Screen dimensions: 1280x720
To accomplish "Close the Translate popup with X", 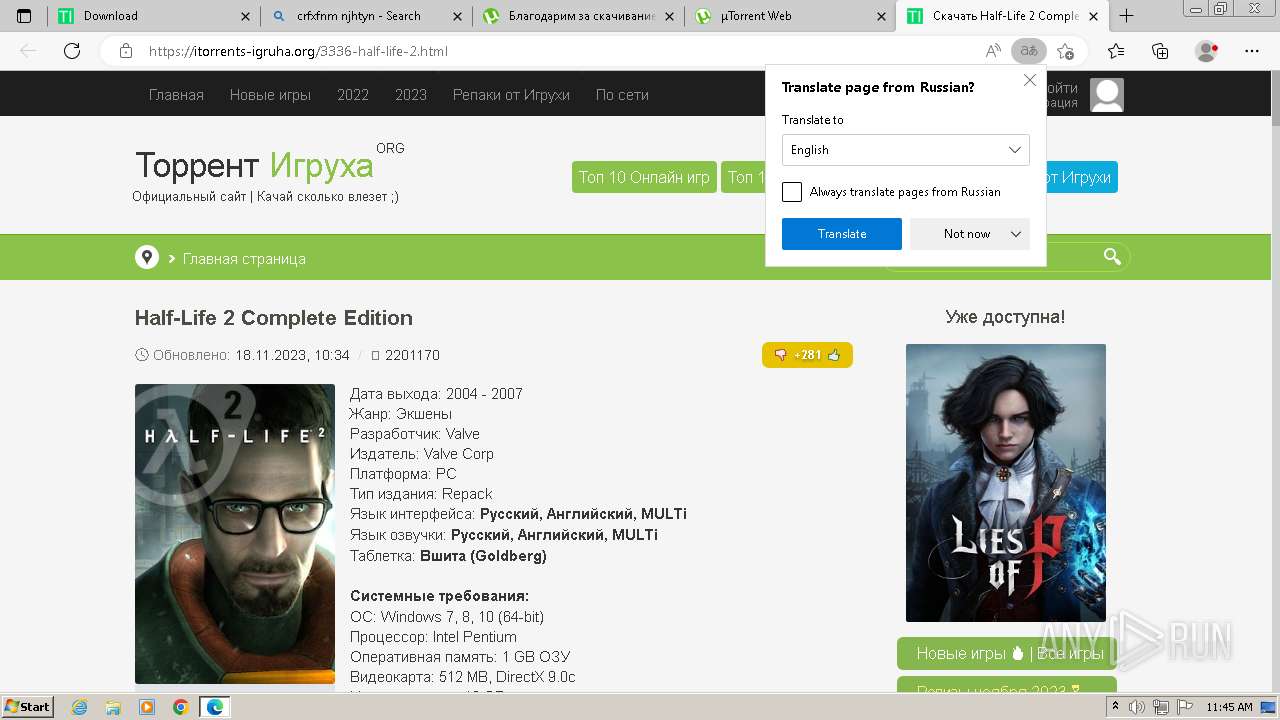I will [x=1030, y=80].
